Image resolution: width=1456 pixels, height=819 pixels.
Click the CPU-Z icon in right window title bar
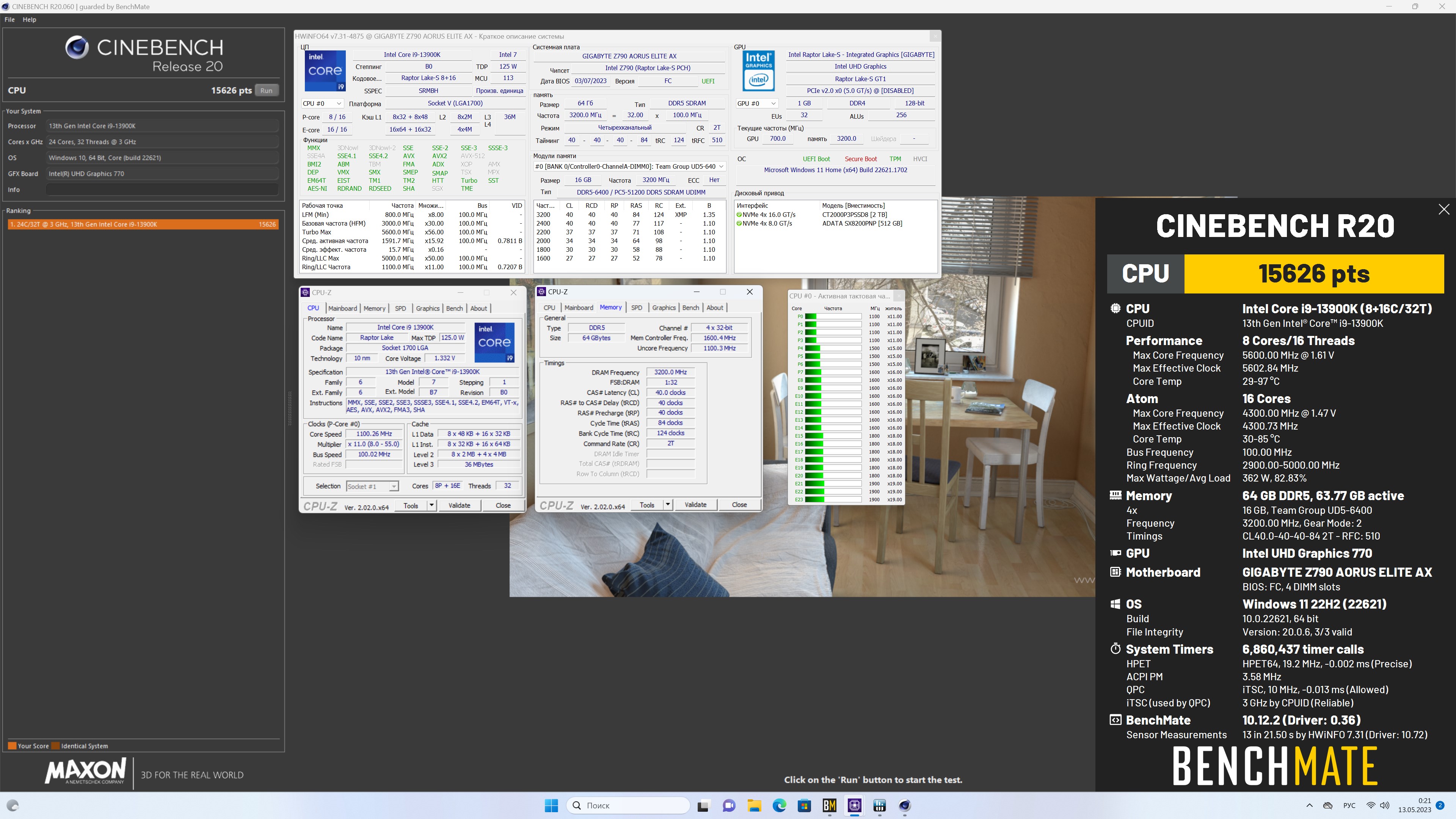(541, 292)
